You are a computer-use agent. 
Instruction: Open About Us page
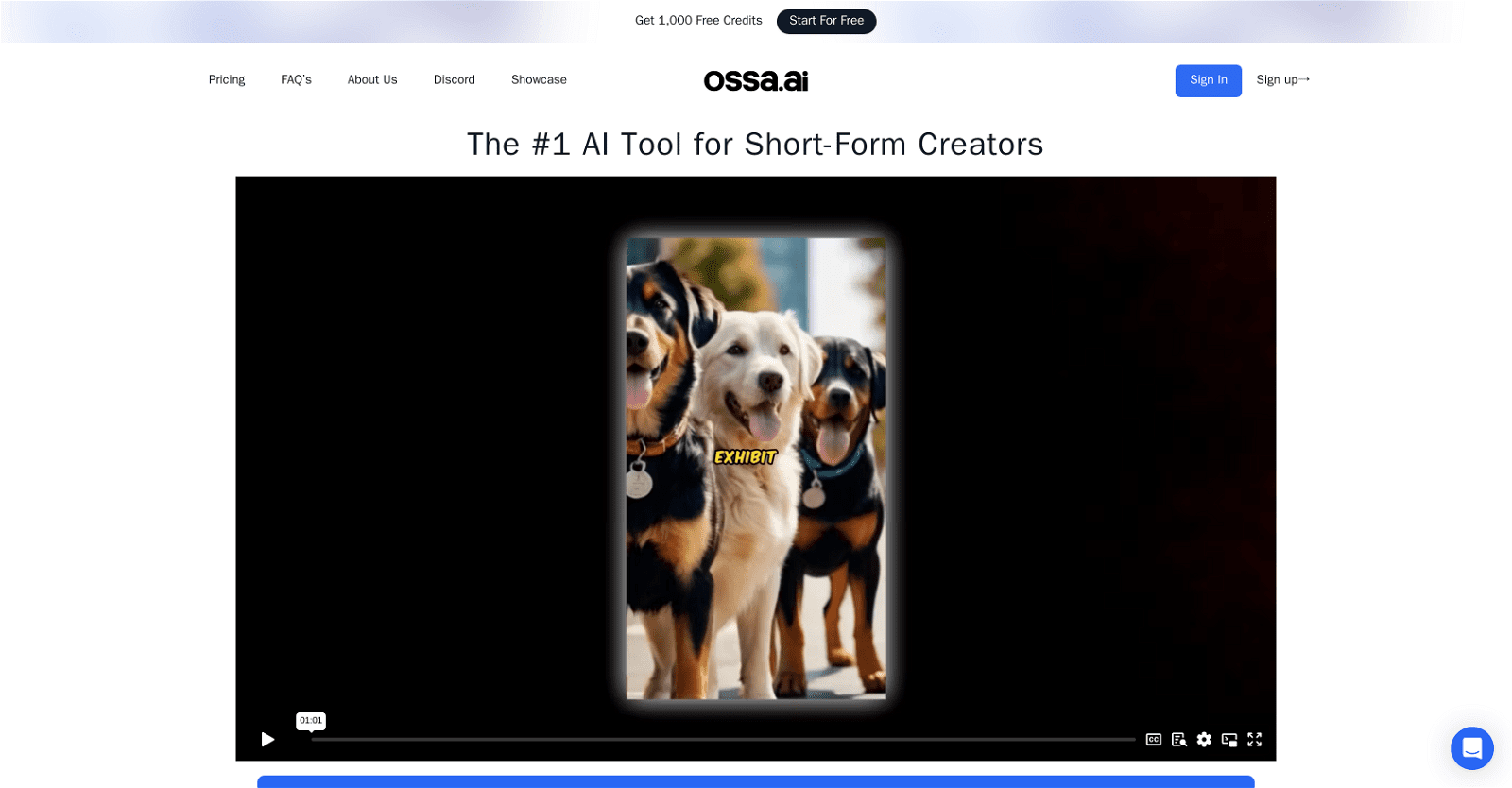point(372,80)
